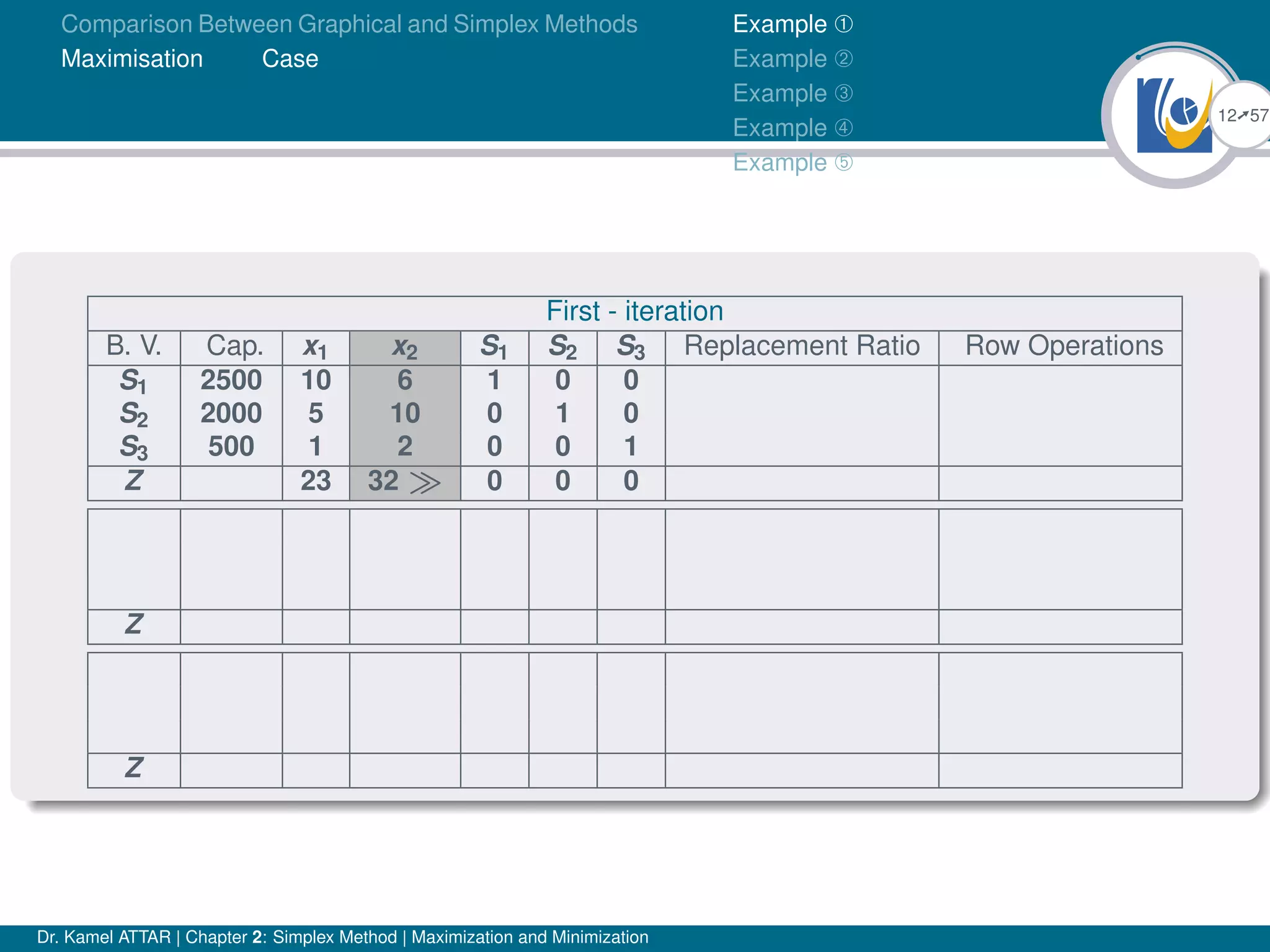This screenshot has width=1270, height=952.
Task: Click the pivot column value 10 in S2 row
Action: tap(405, 413)
